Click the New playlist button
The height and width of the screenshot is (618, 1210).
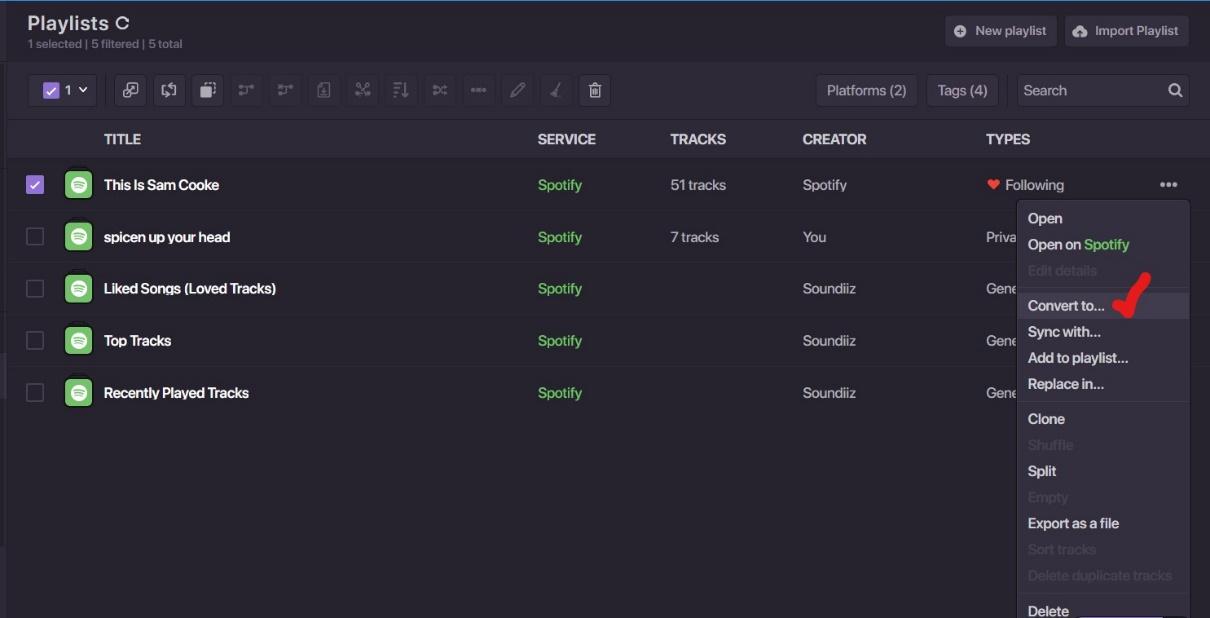[x=999, y=31]
